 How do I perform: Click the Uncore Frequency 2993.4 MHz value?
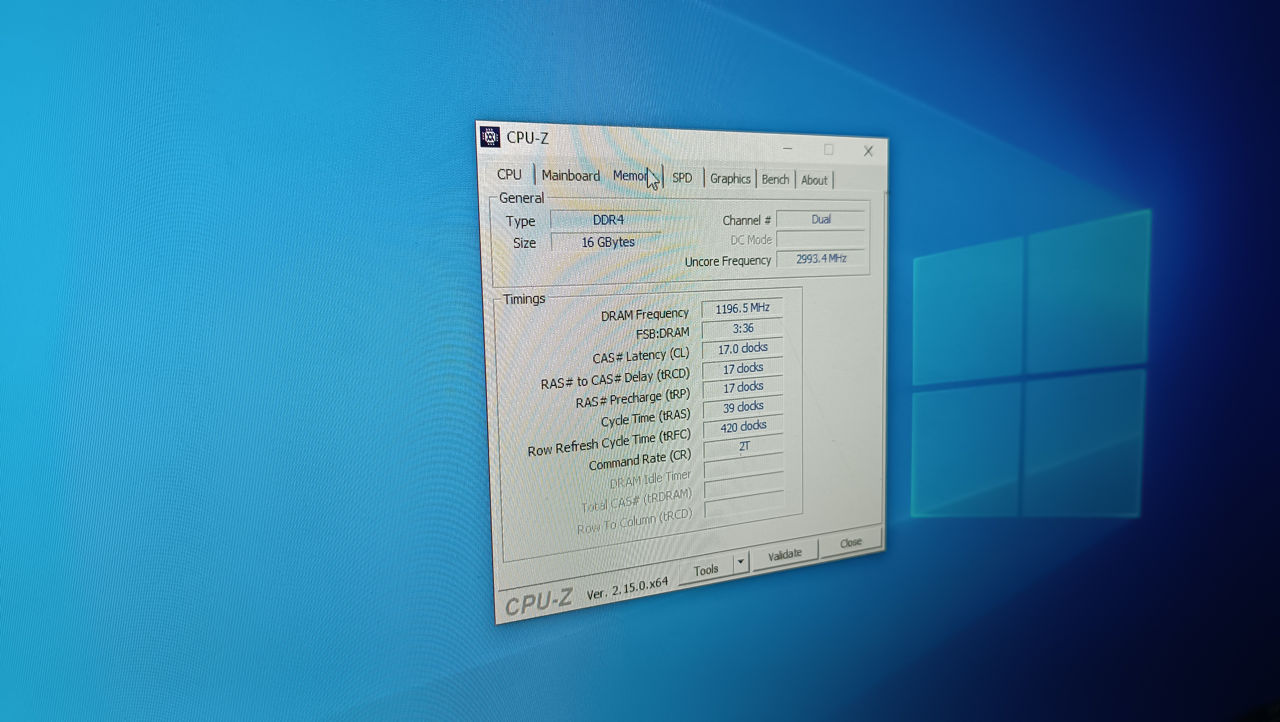(x=821, y=259)
